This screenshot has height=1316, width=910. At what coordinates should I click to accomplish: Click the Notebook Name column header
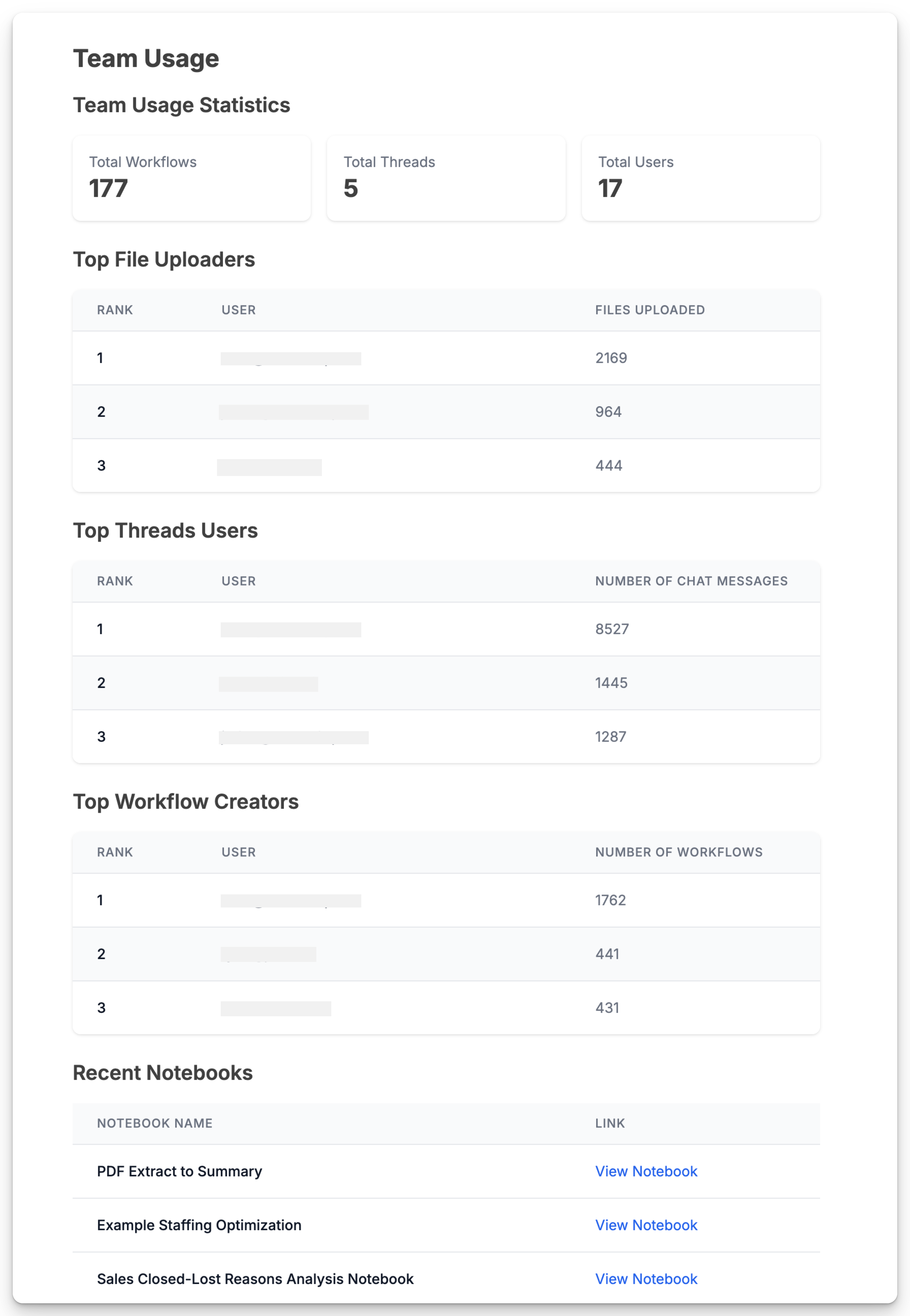click(x=155, y=1123)
